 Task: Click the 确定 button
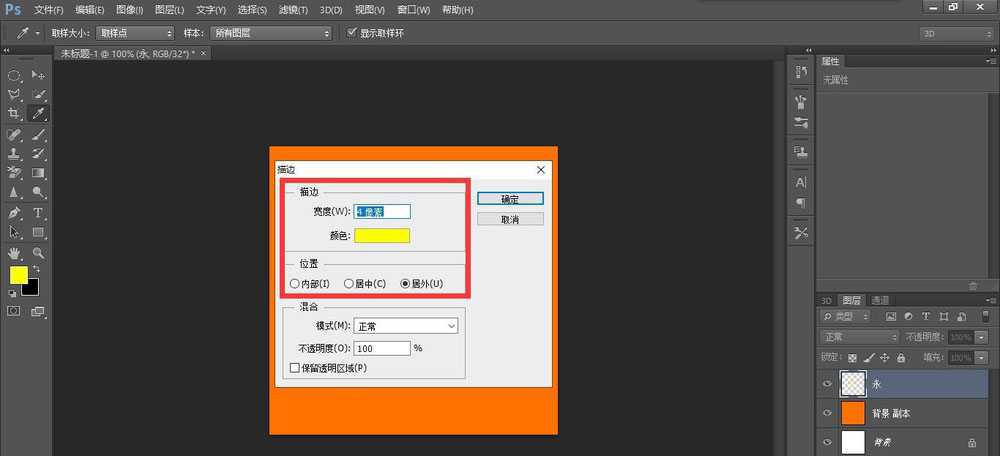click(x=510, y=199)
